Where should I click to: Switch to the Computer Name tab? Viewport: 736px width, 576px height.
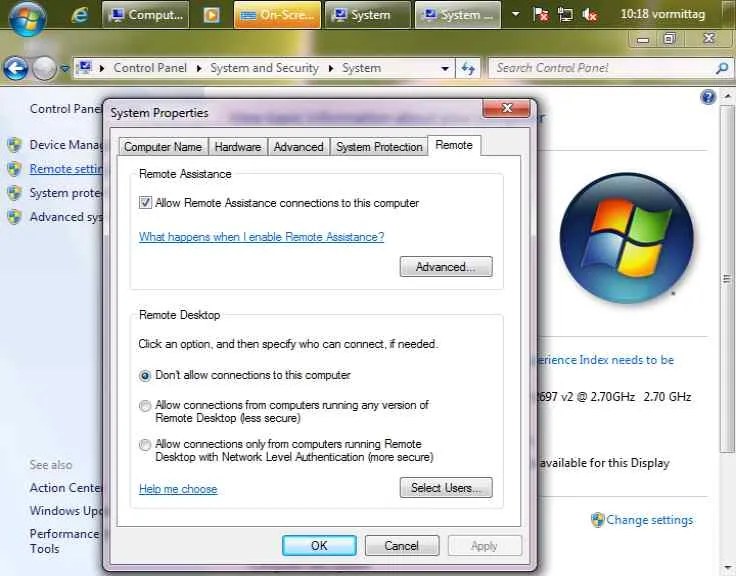pyautogui.click(x=163, y=147)
